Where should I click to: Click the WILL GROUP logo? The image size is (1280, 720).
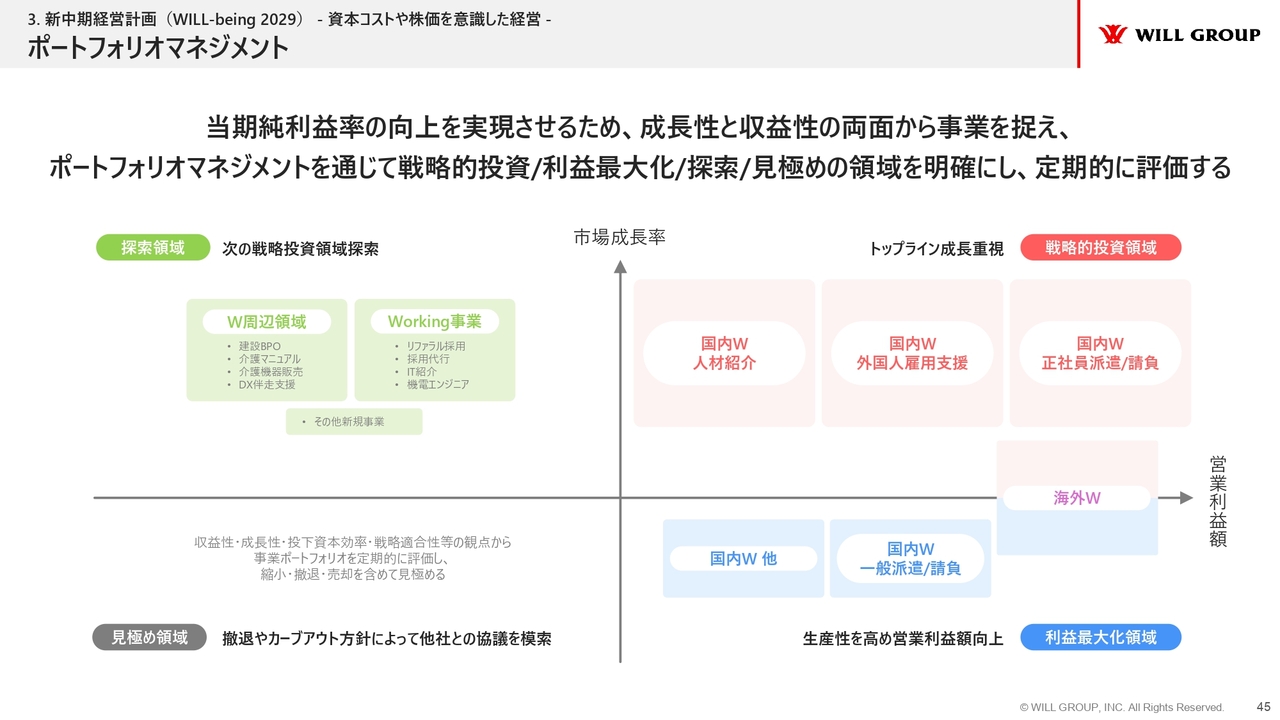click(x=1179, y=35)
